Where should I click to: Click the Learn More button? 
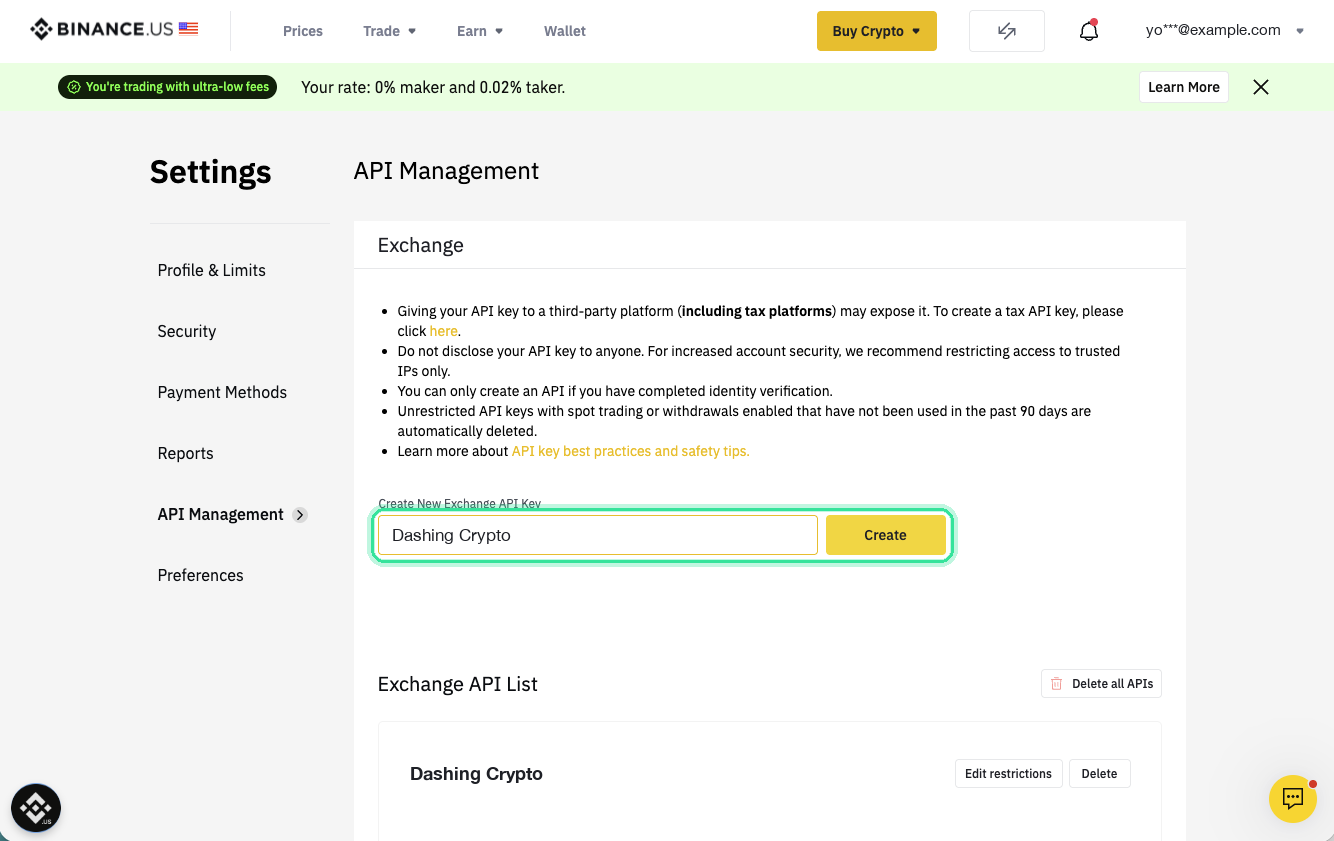pos(1184,87)
